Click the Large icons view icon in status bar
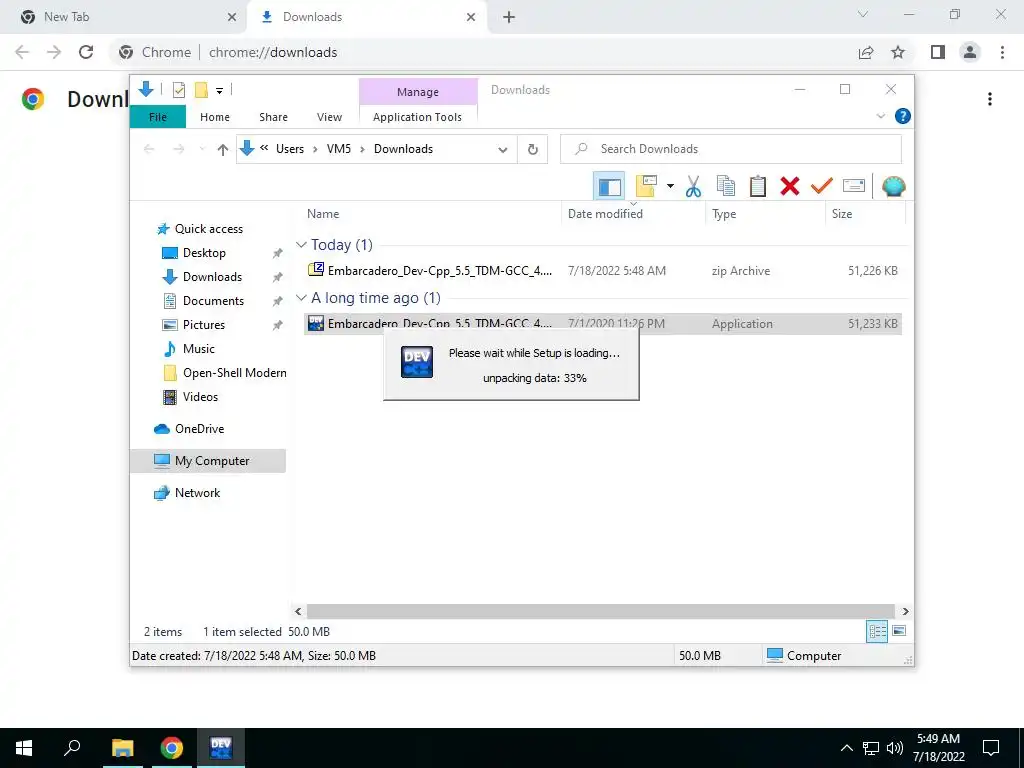 [899, 631]
